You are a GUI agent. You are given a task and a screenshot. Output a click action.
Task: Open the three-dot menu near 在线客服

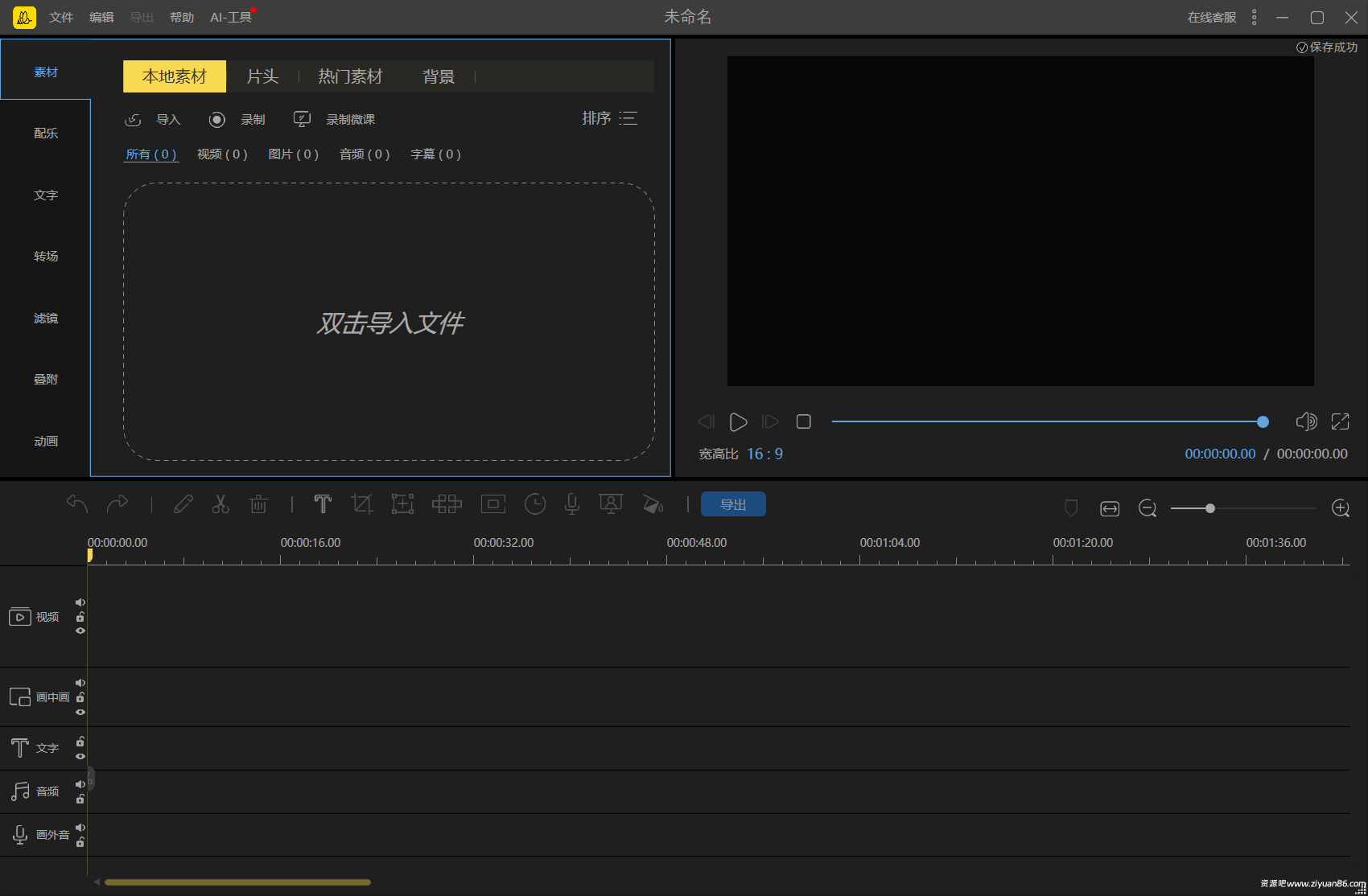click(x=1254, y=16)
